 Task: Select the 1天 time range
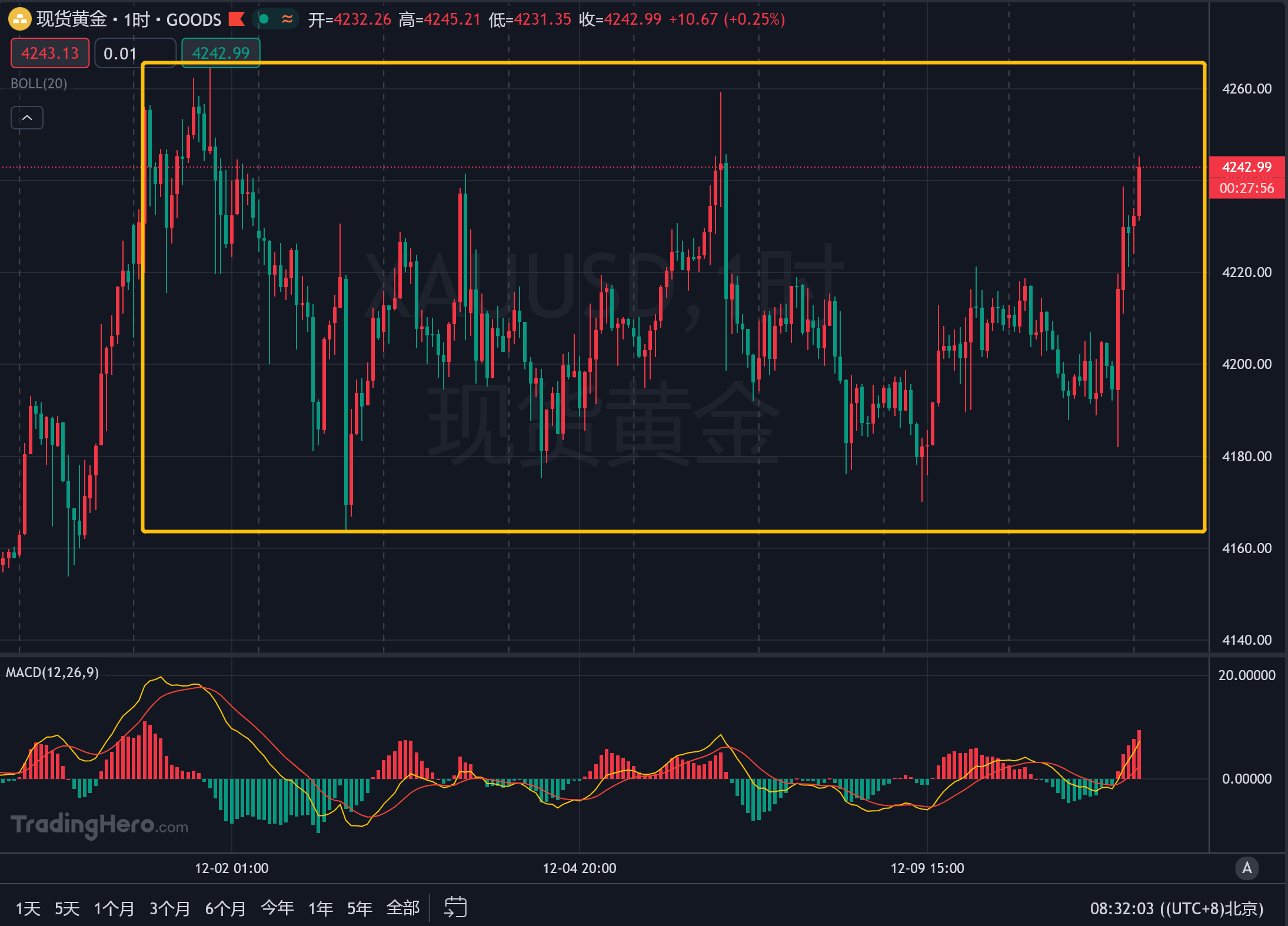(x=28, y=908)
